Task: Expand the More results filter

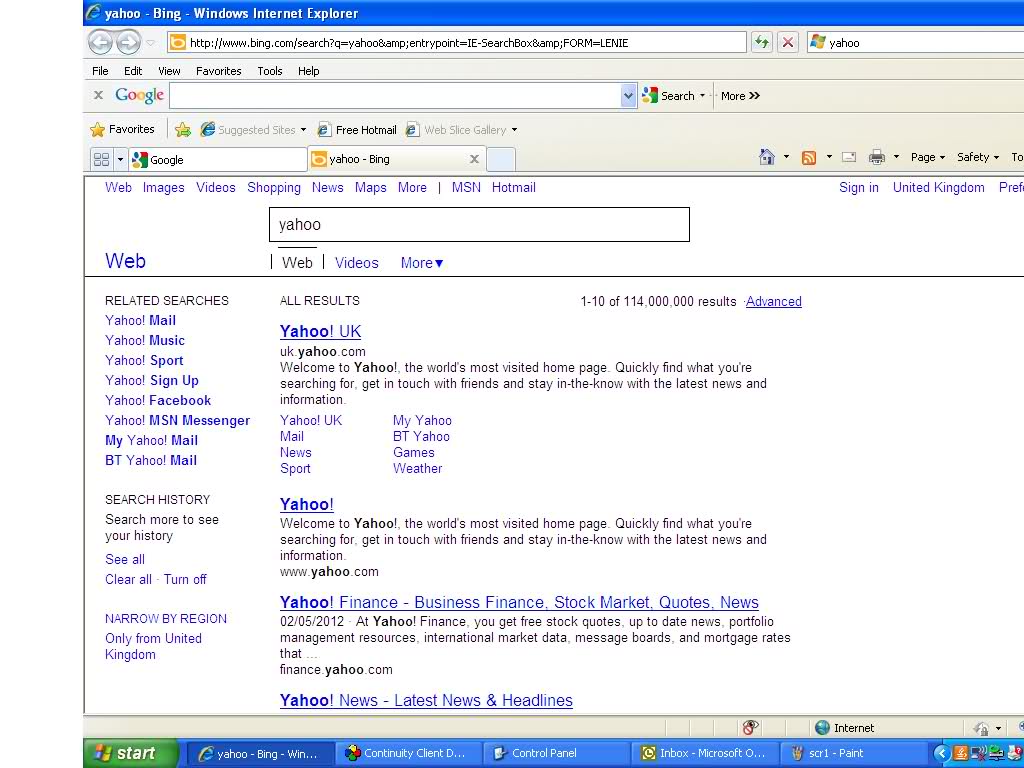Action: [x=422, y=263]
